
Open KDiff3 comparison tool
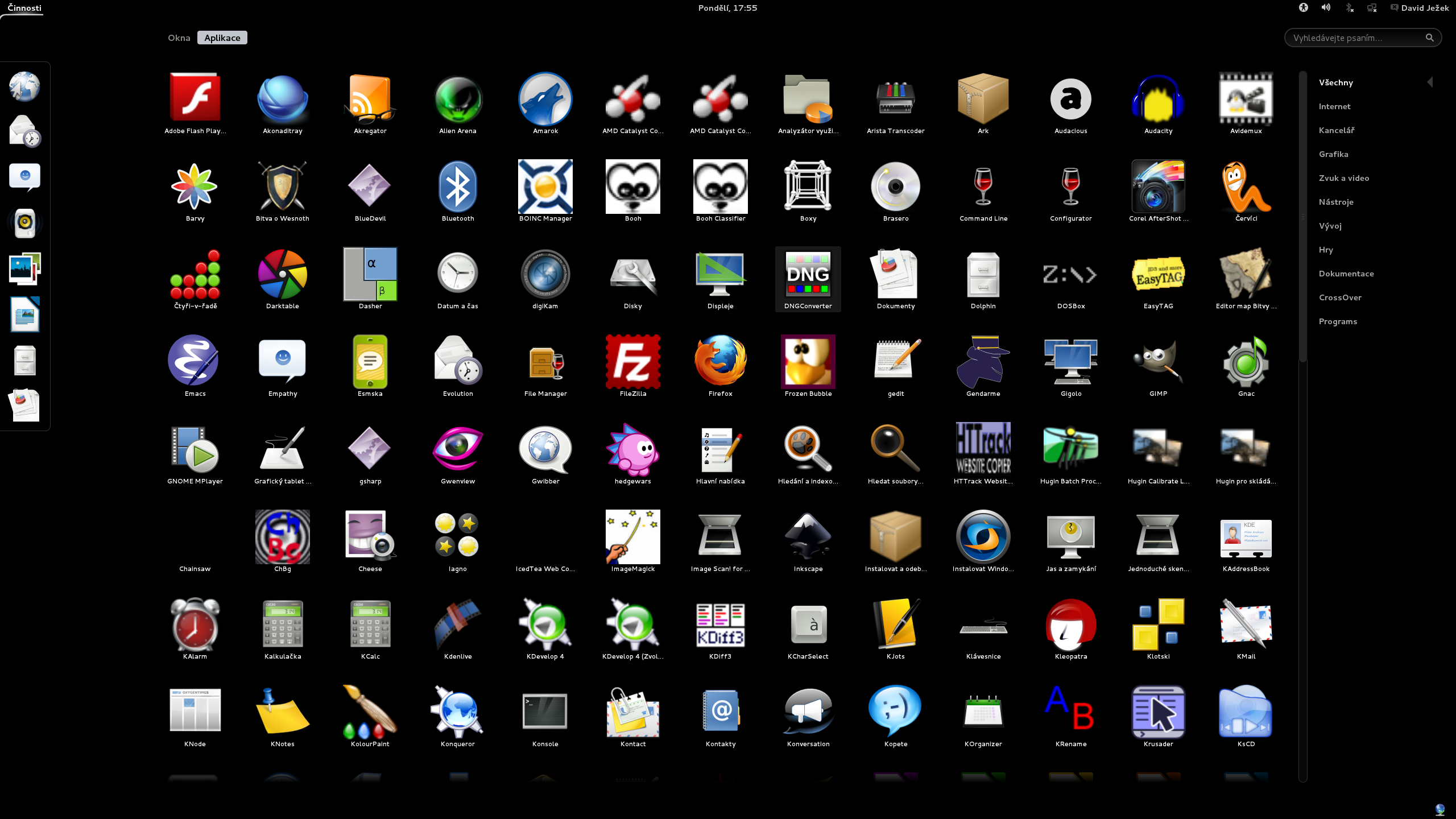click(721, 629)
